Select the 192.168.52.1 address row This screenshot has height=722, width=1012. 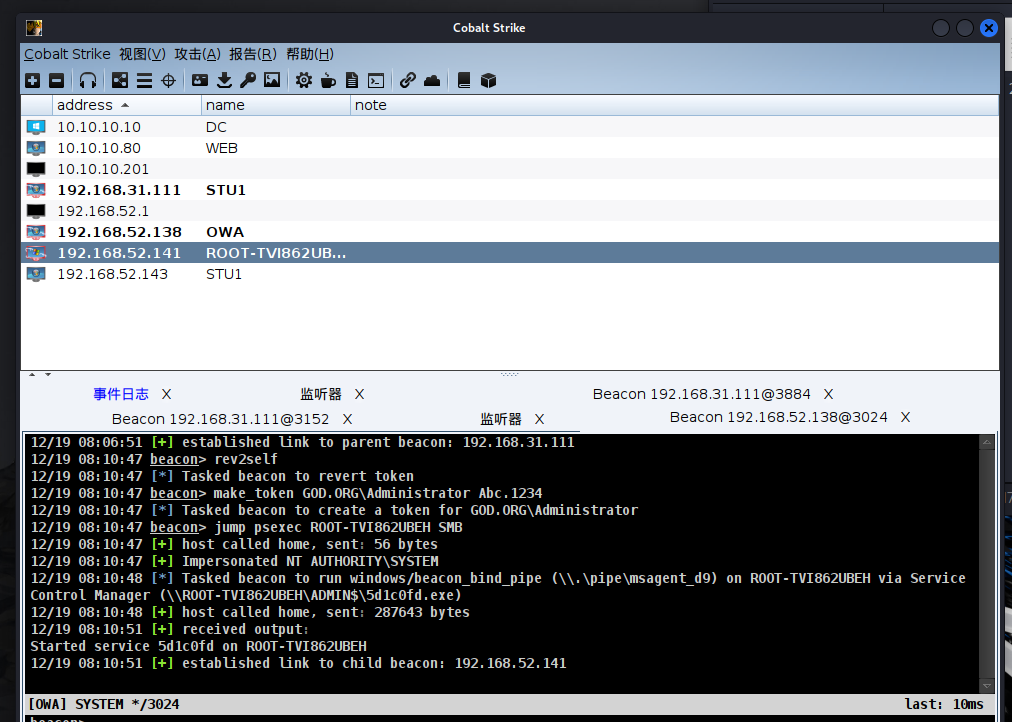pyautogui.click(x=510, y=211)
